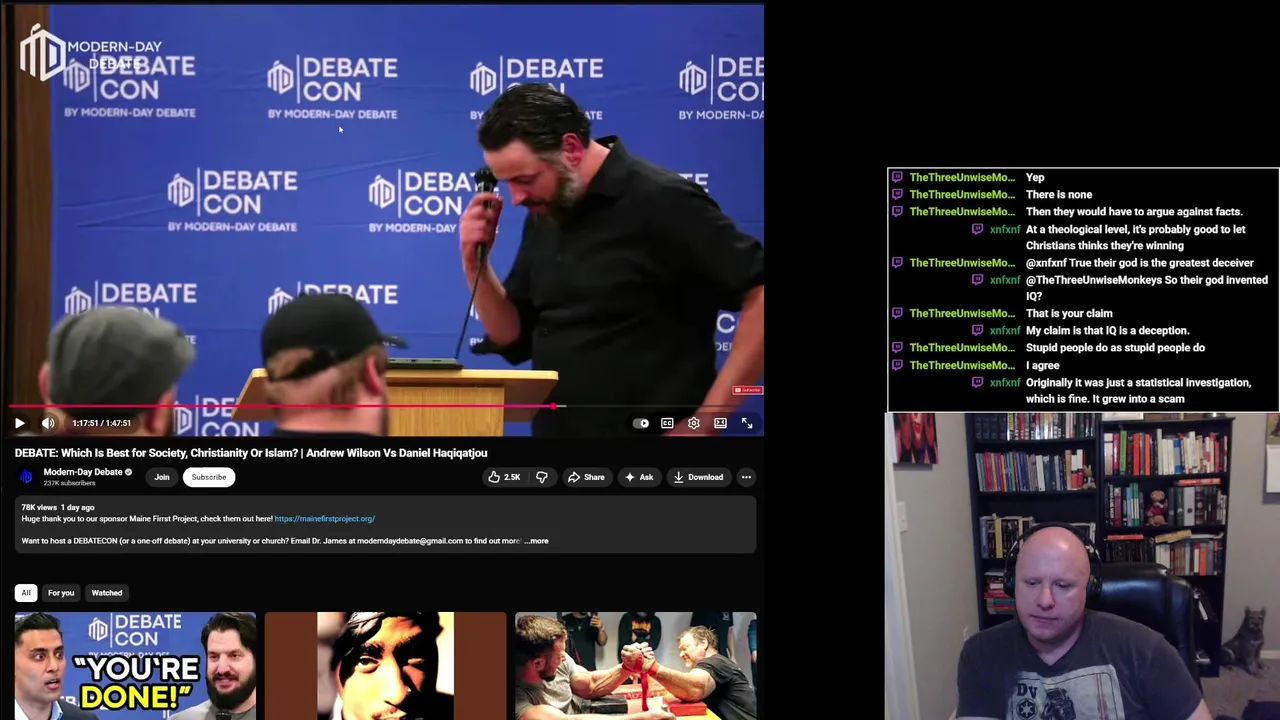
Task: Click the progress bar scrubber dot
Action: point(552,407)
